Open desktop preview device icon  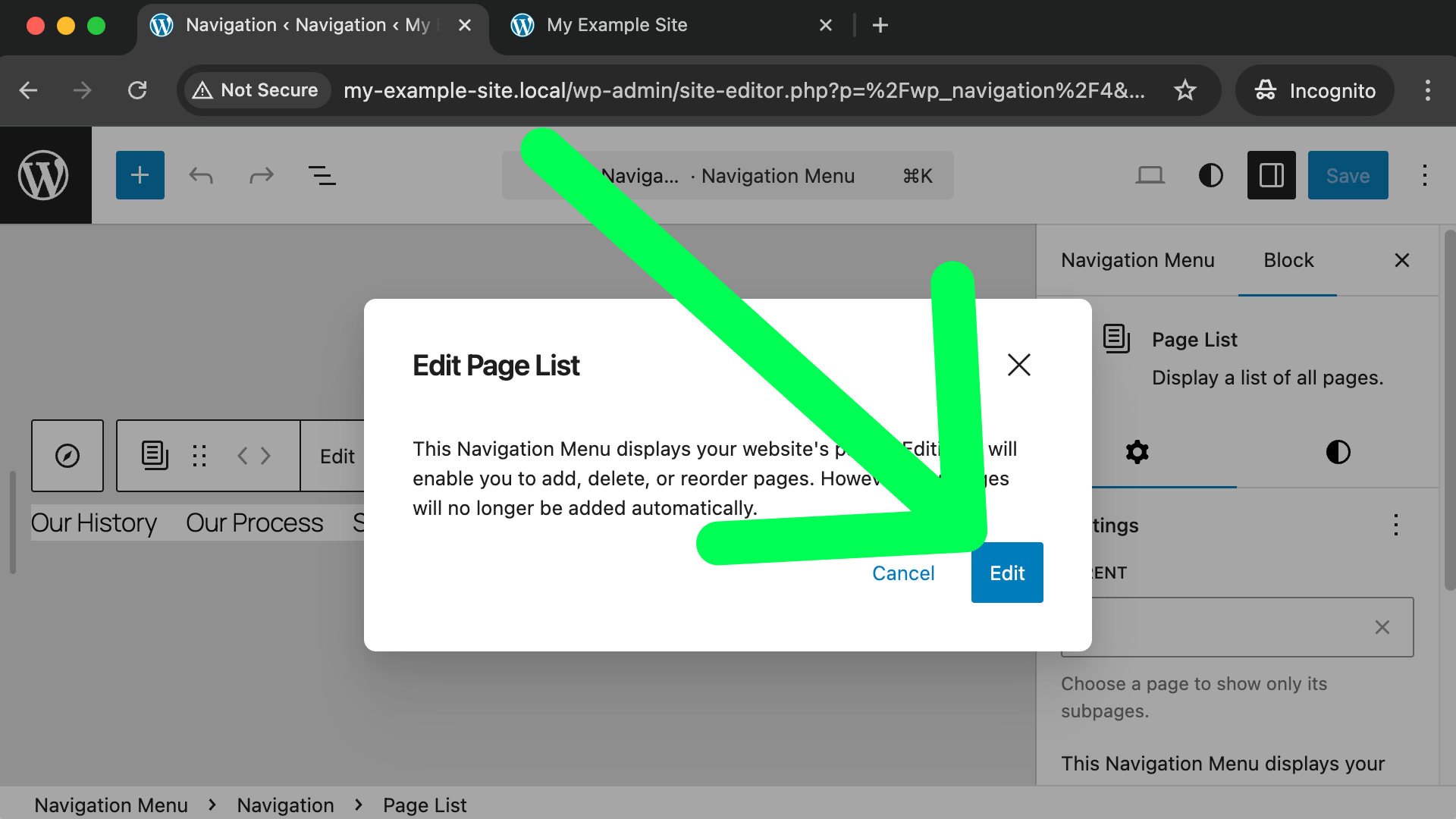[1150, 175]
